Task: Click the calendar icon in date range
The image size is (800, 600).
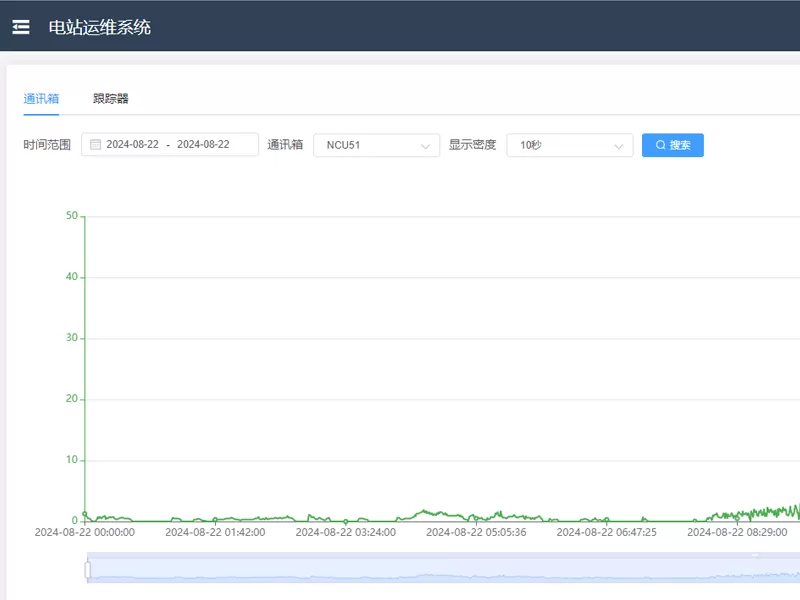Action: pyautogui.click(x=95, y=145)
